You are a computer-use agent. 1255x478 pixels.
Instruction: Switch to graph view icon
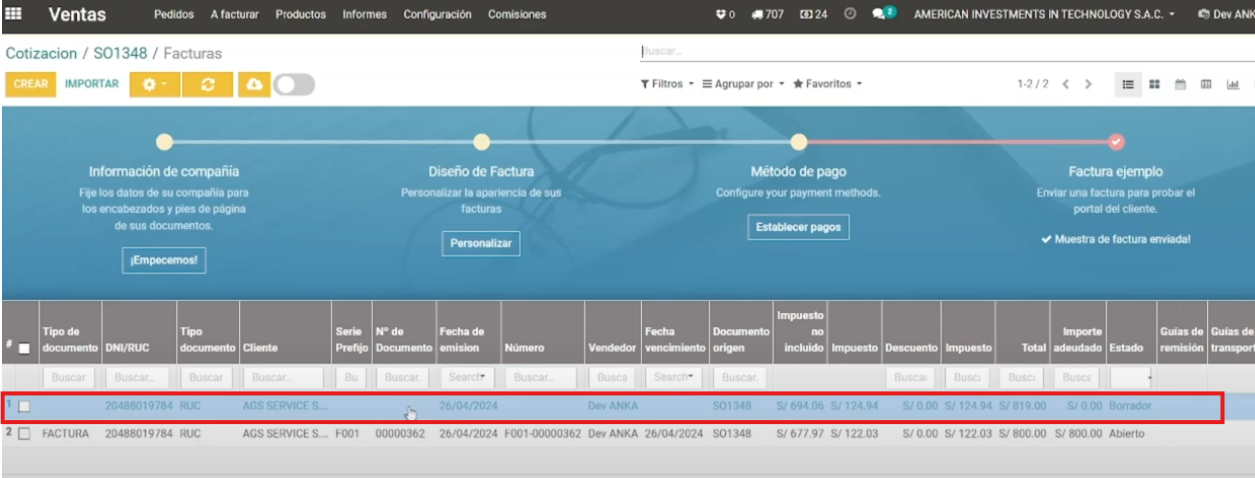(x=1233, y=85)
